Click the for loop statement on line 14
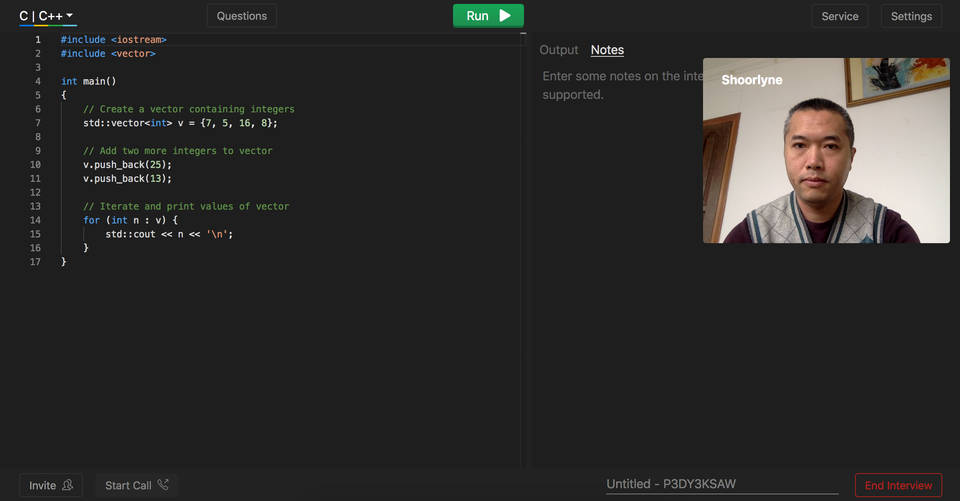 tap(130, 220)
